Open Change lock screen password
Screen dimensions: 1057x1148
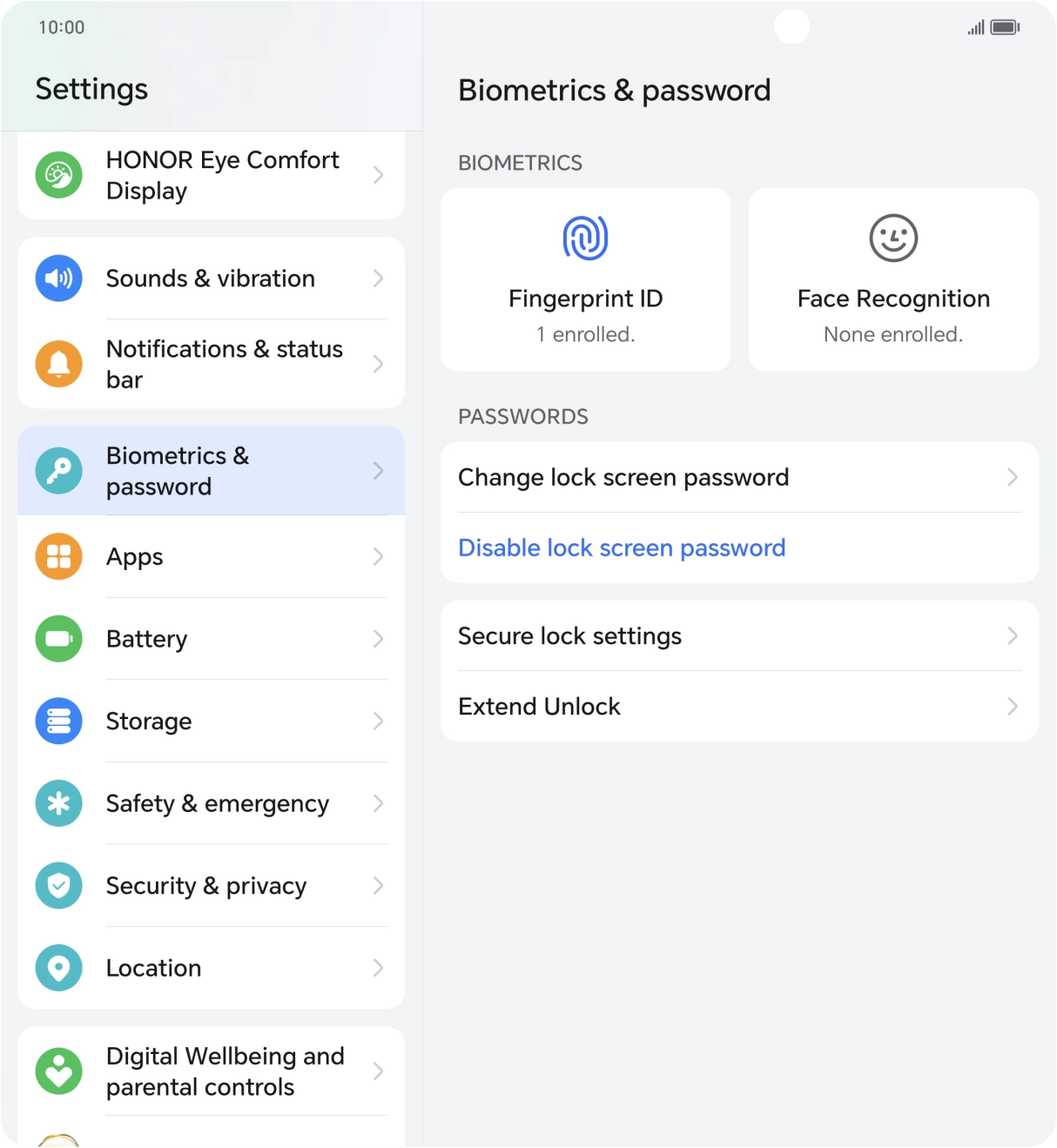coord(738,477)
